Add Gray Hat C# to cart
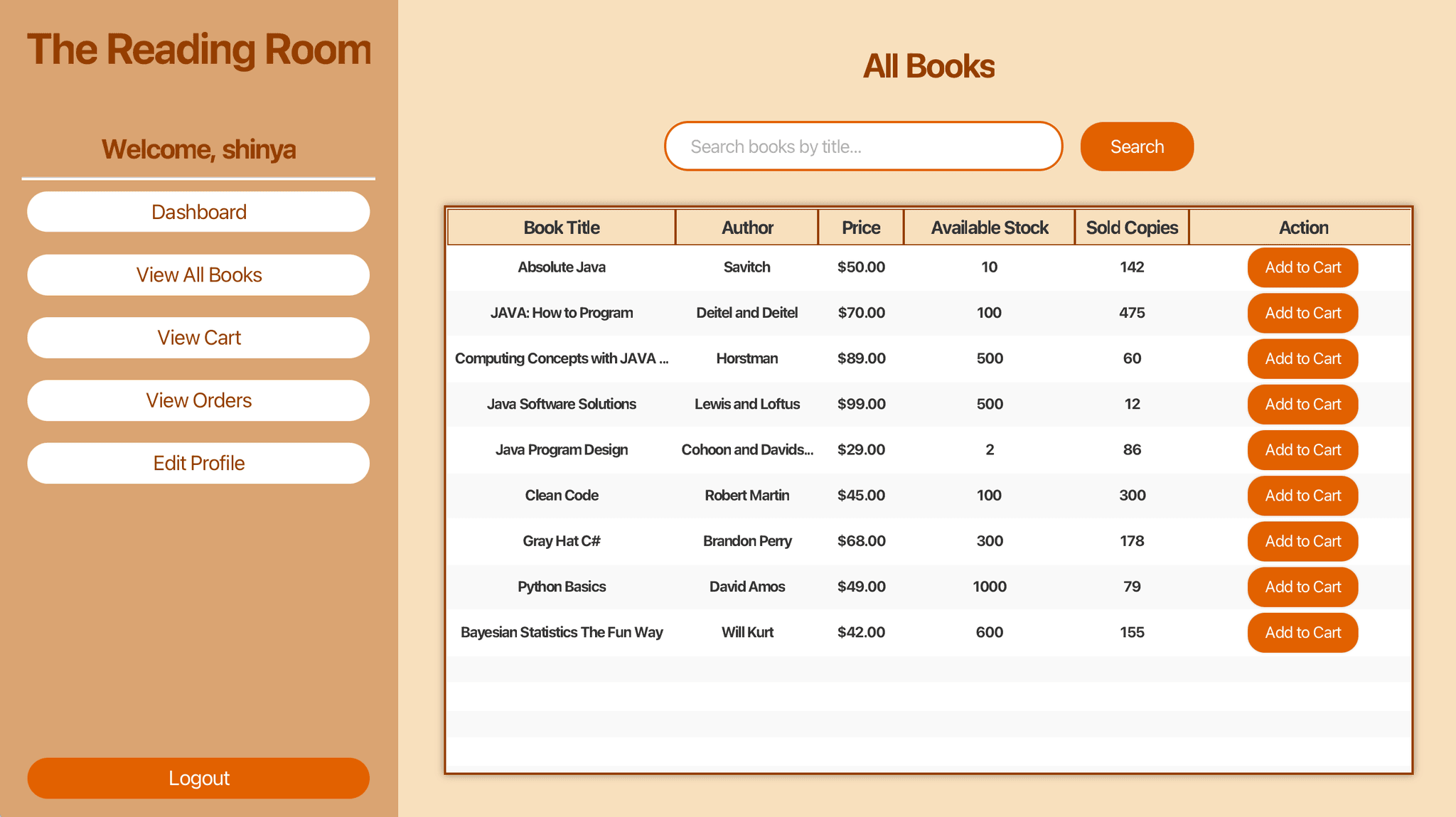 [1302, 541]
